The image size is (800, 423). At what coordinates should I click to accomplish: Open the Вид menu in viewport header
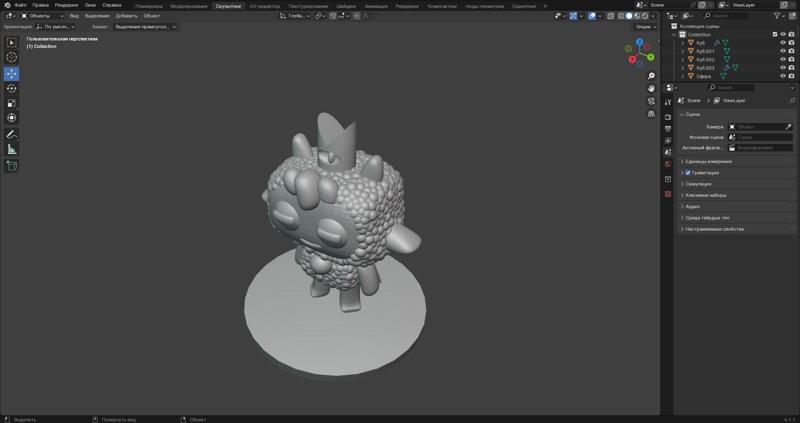pyautogui.click(x=74, y=16)
